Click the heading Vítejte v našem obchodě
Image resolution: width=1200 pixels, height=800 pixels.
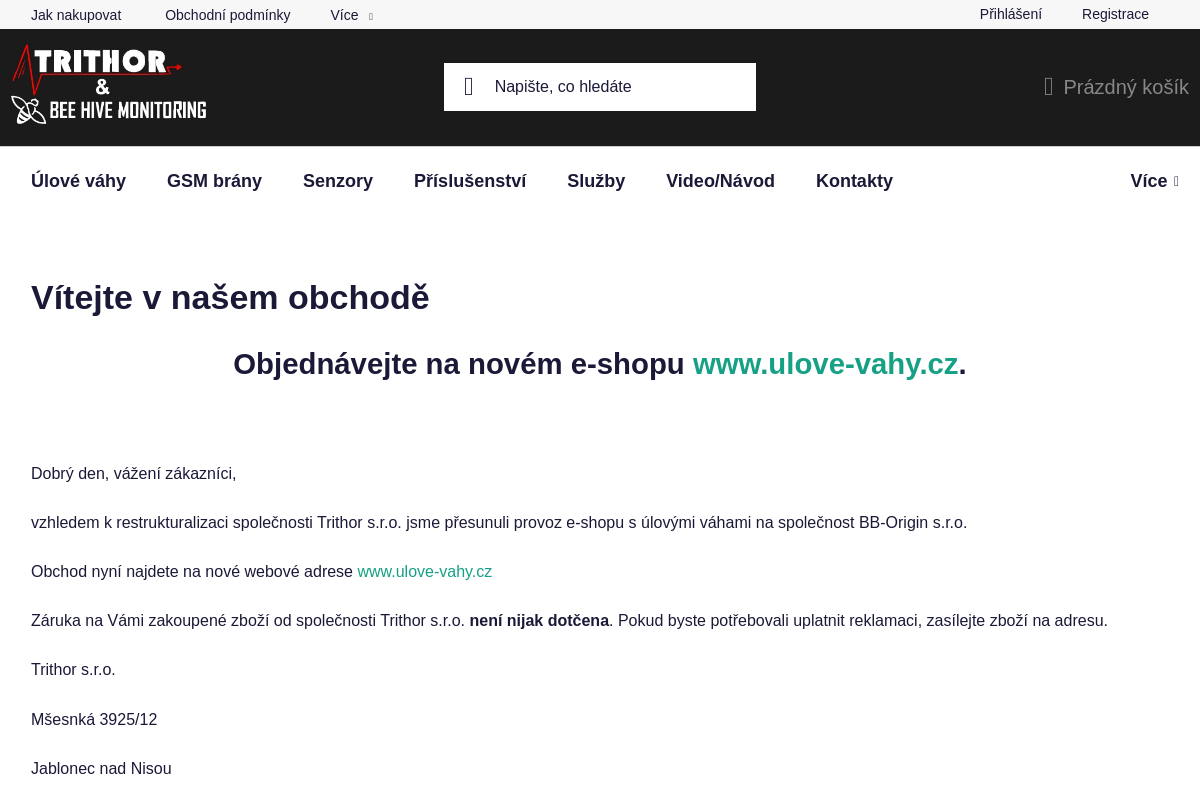(230, 298)
